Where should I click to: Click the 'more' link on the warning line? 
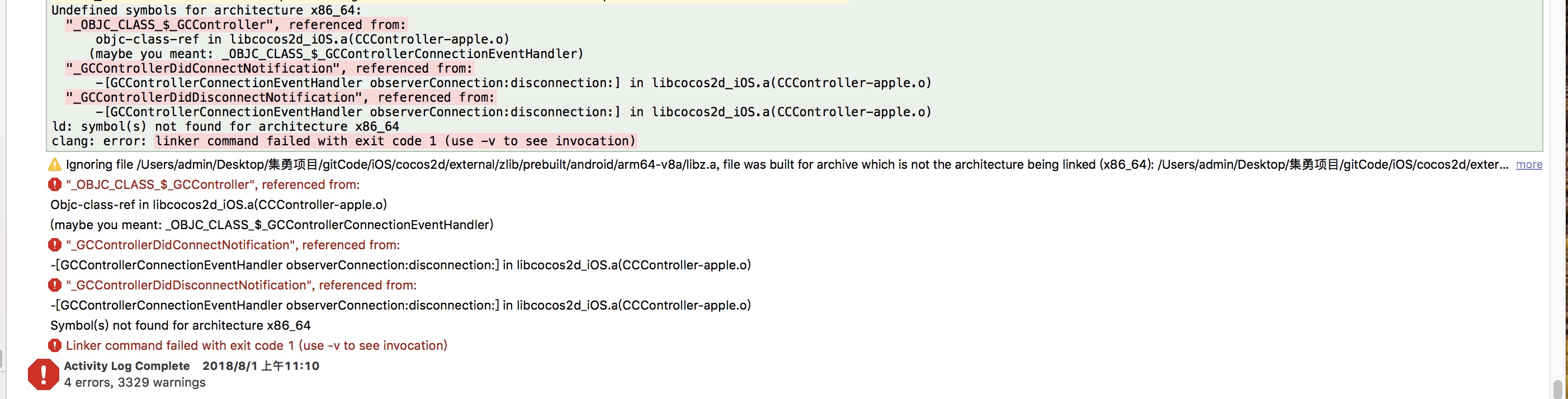click(x=1528, y=164)
